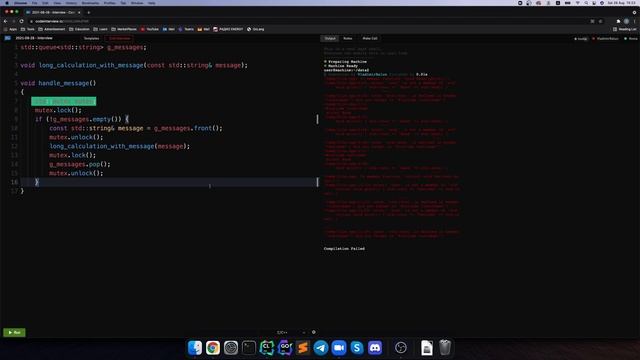Open Discord from the Dock
Viewport: 640px width, 360px height.
[x=375, y=348]
